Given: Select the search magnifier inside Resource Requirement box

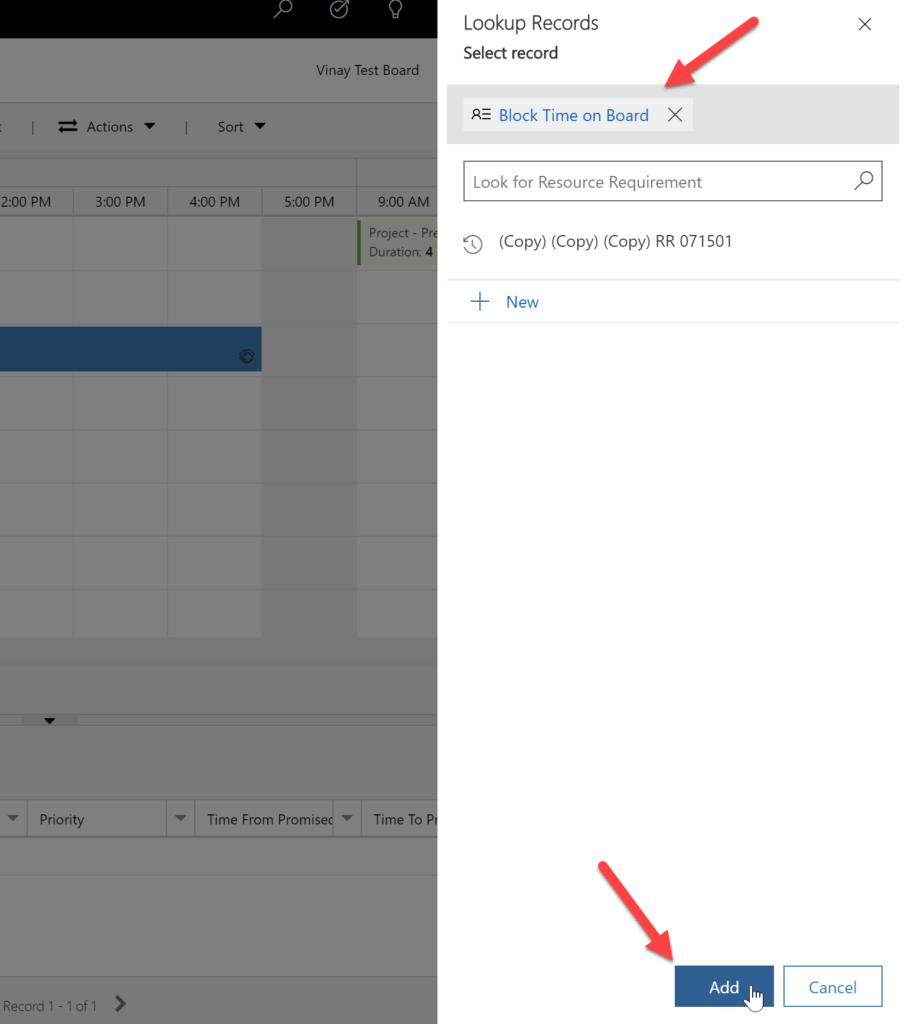Looking at the screenshot, I should pyautogui.click(x=862, y=181).
